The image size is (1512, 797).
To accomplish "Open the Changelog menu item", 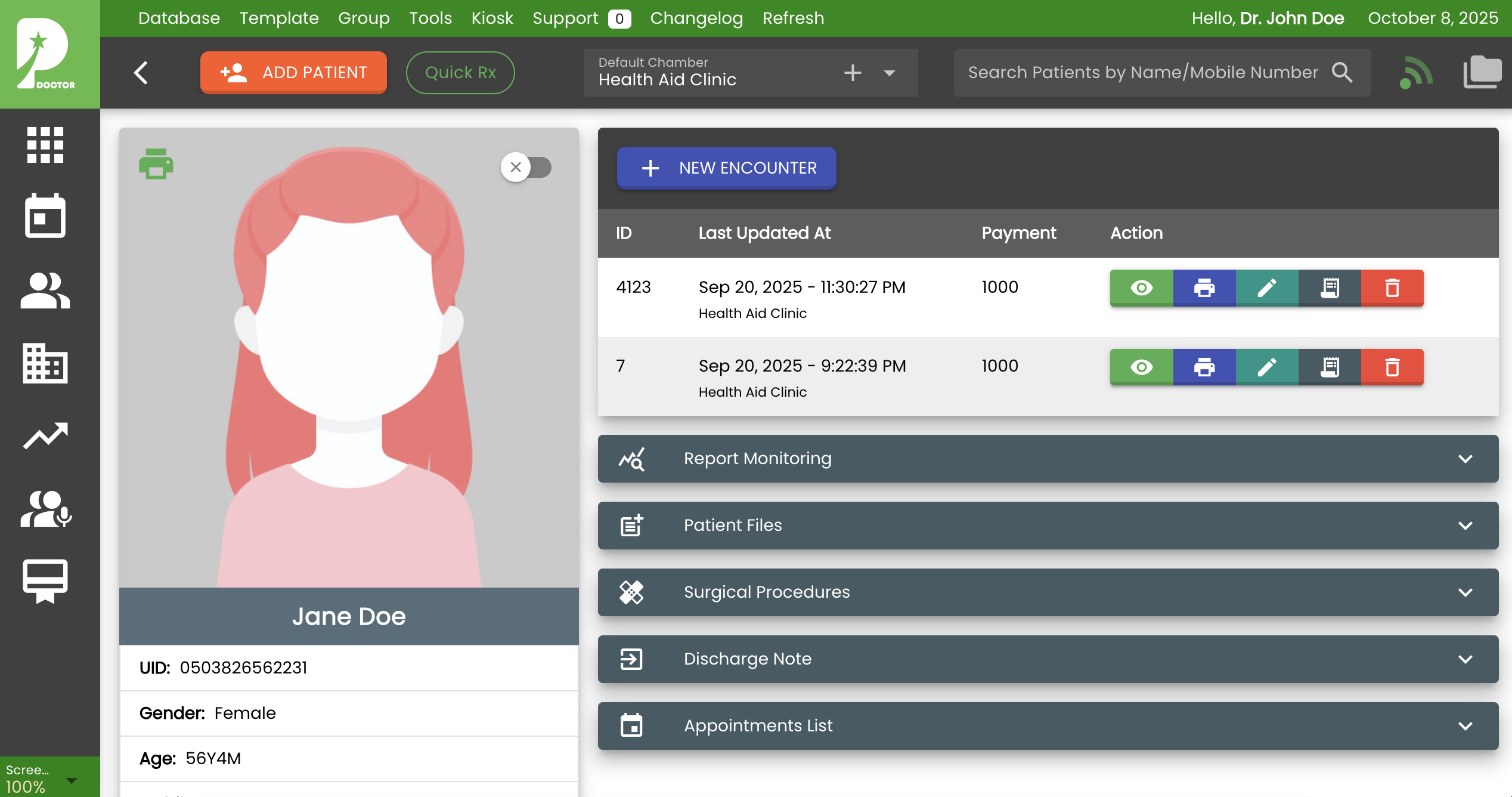I will 696,18.
